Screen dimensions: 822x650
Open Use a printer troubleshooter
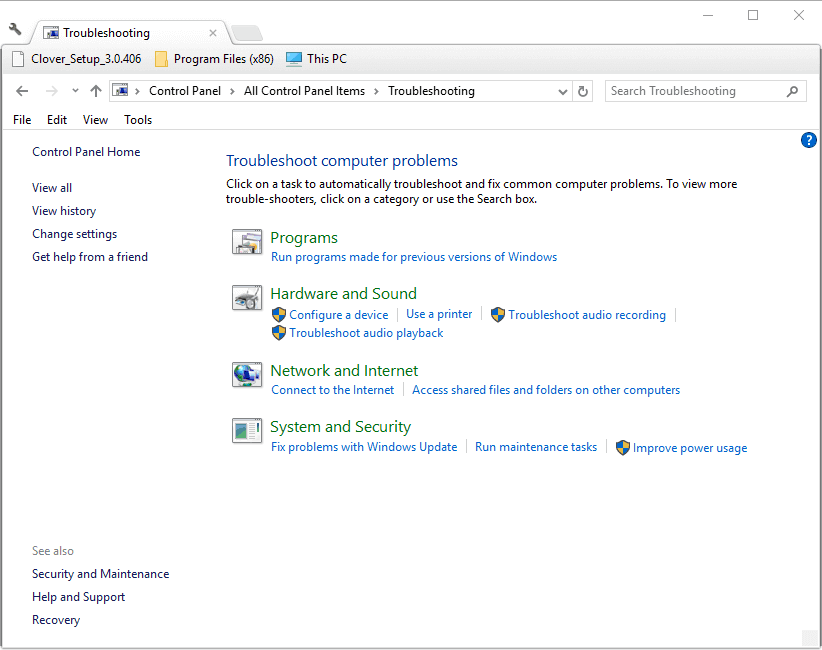pos(439,314)
